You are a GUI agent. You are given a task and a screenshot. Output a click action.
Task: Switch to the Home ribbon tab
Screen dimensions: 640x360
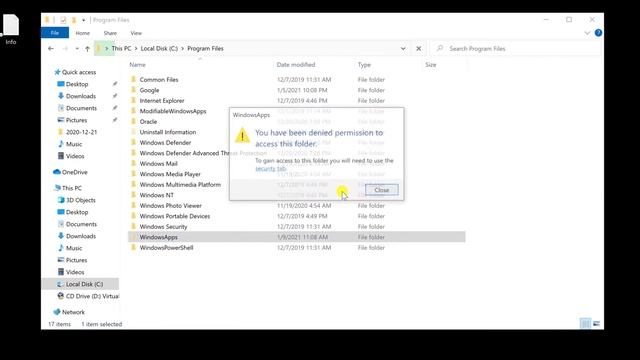coord(82,33)
